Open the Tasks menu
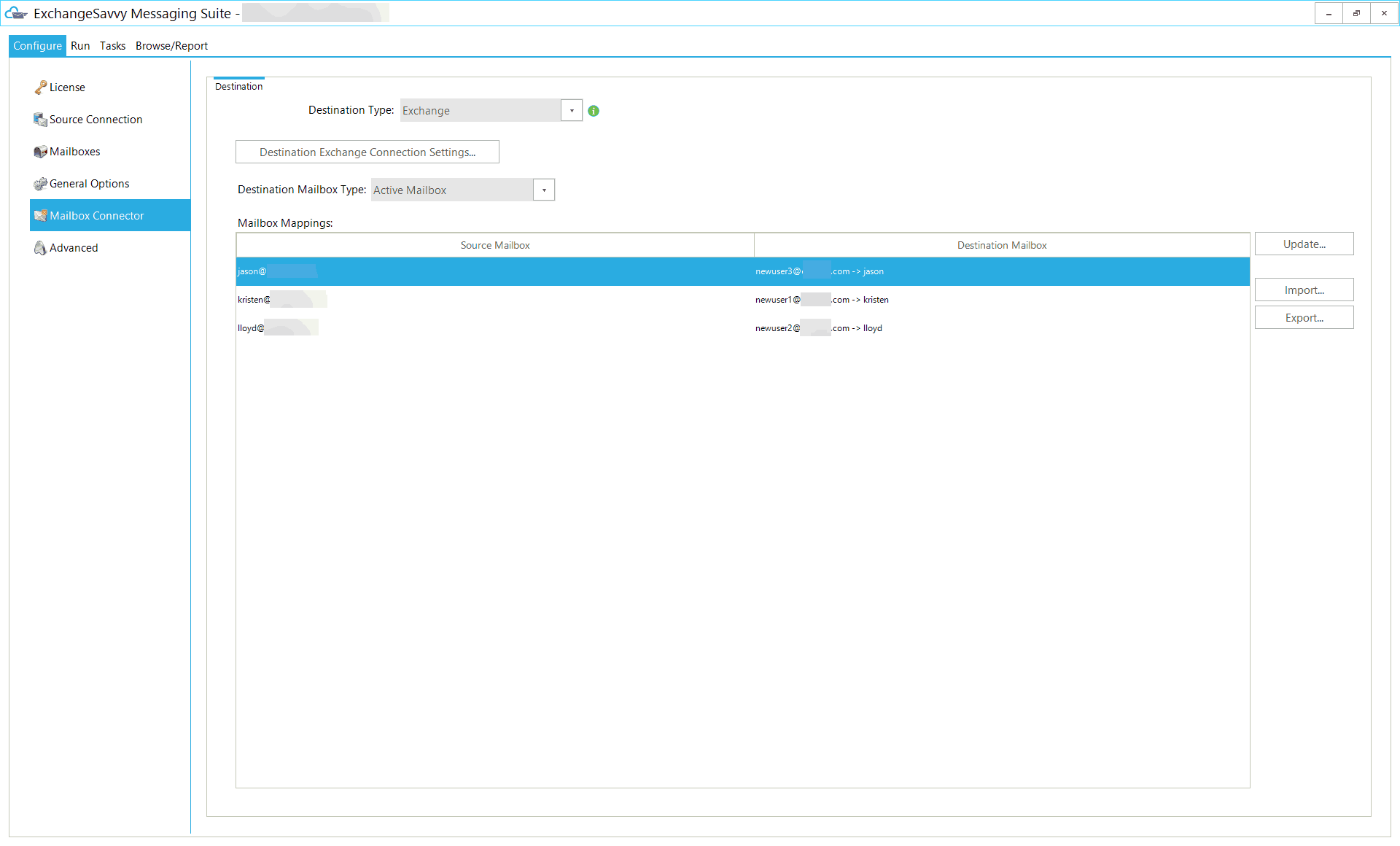 pyautogui.click(x=112, y=46)
